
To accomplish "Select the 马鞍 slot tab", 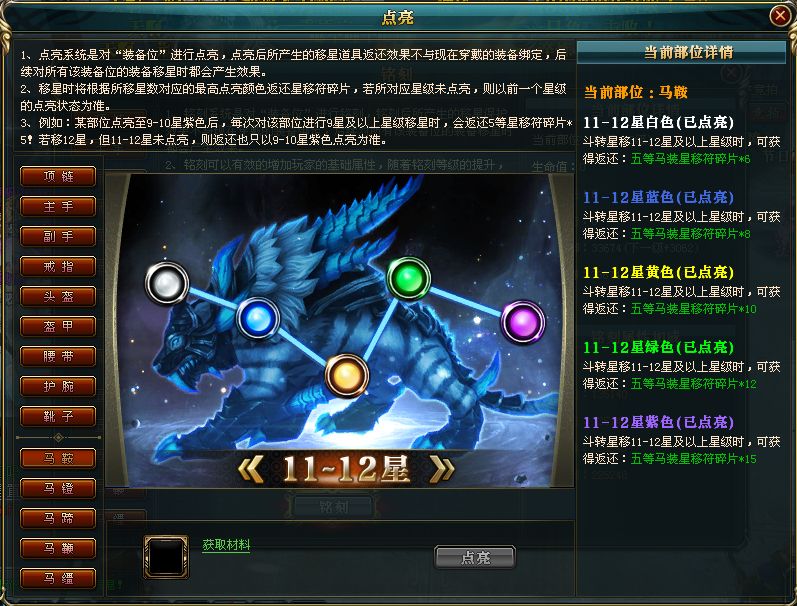I will pos(58,458).
